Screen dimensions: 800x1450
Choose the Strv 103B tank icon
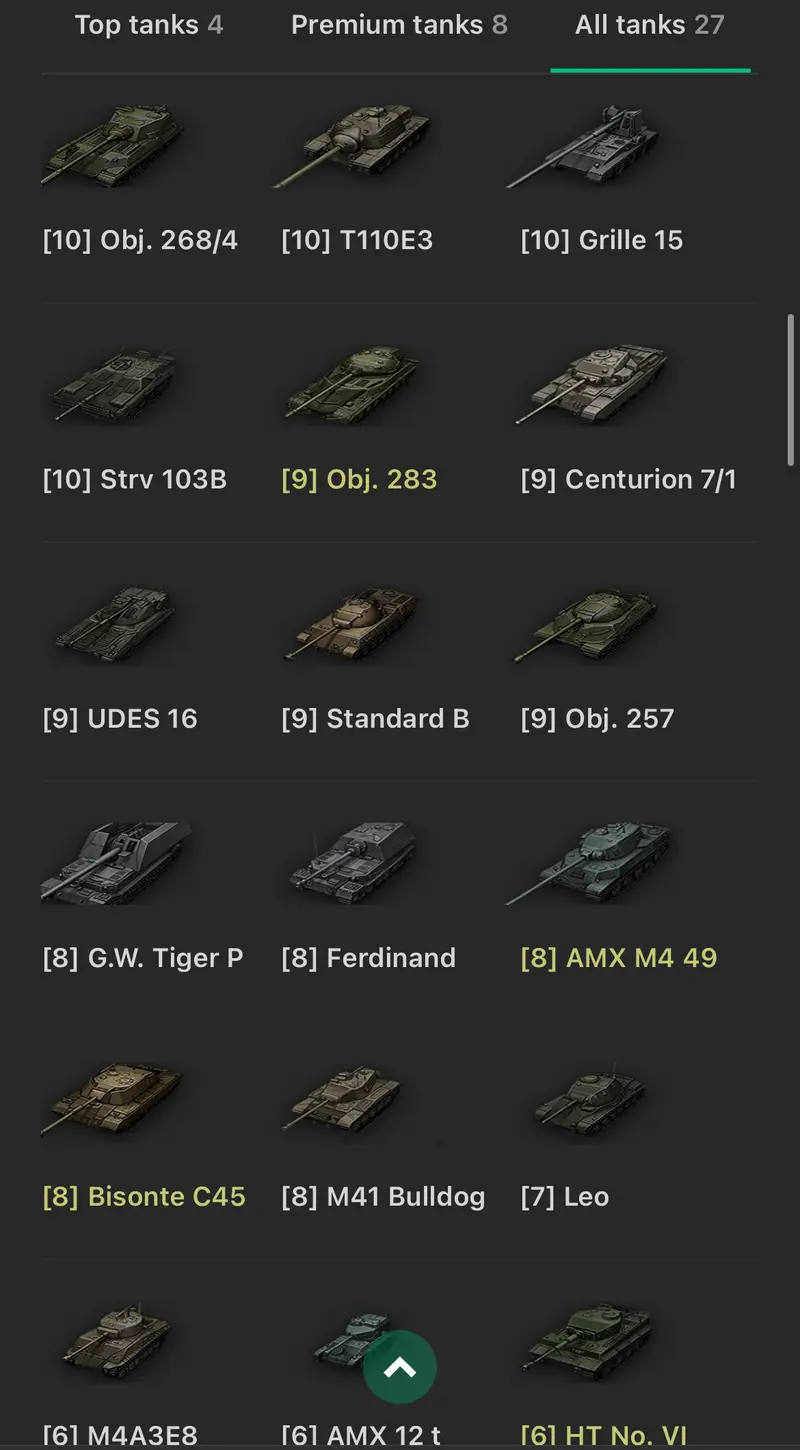pyautogui.click(x=112, y=385)
